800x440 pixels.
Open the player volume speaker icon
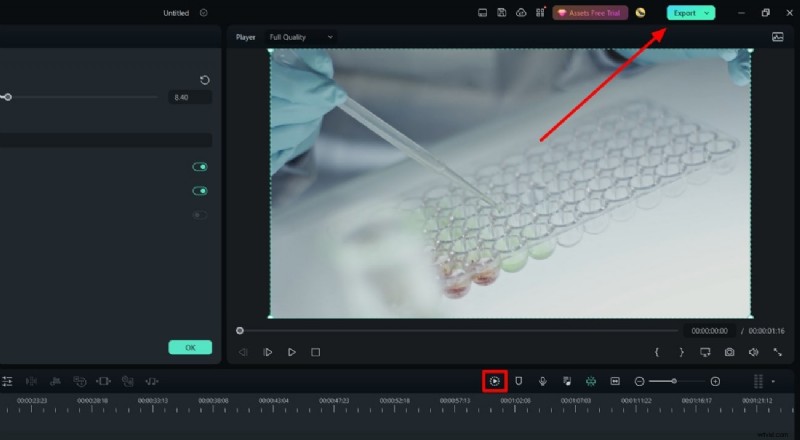(x=754, y=352)
